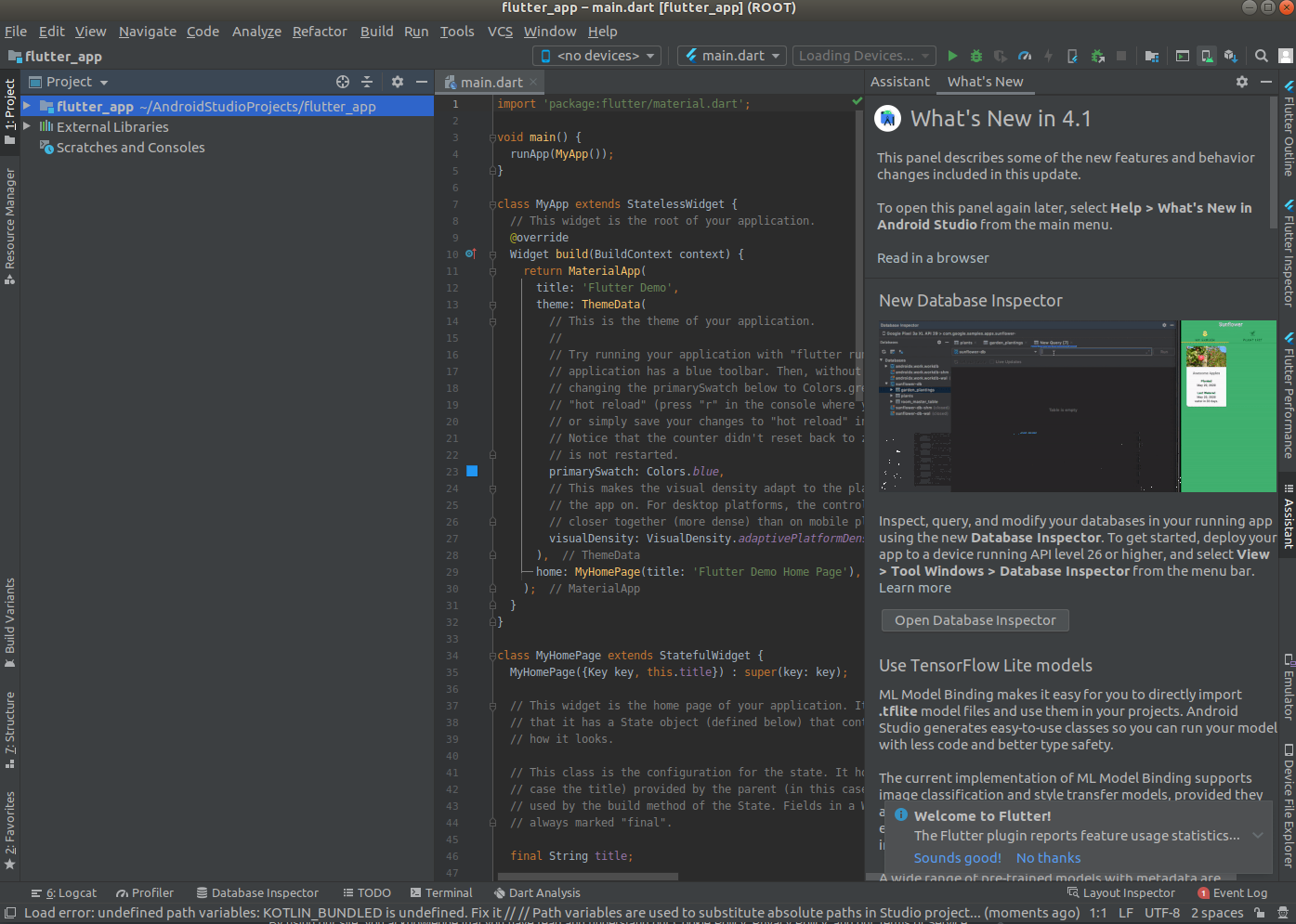This screenshot has width=1296, height=924.
Task: Toggle the Flutter Performance sidebar button
Action: tap(1288, 396)
